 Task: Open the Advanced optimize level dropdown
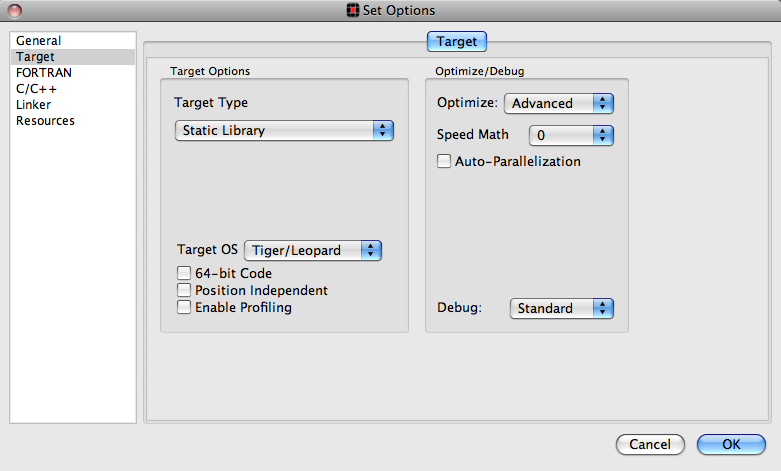click(559, 103)
